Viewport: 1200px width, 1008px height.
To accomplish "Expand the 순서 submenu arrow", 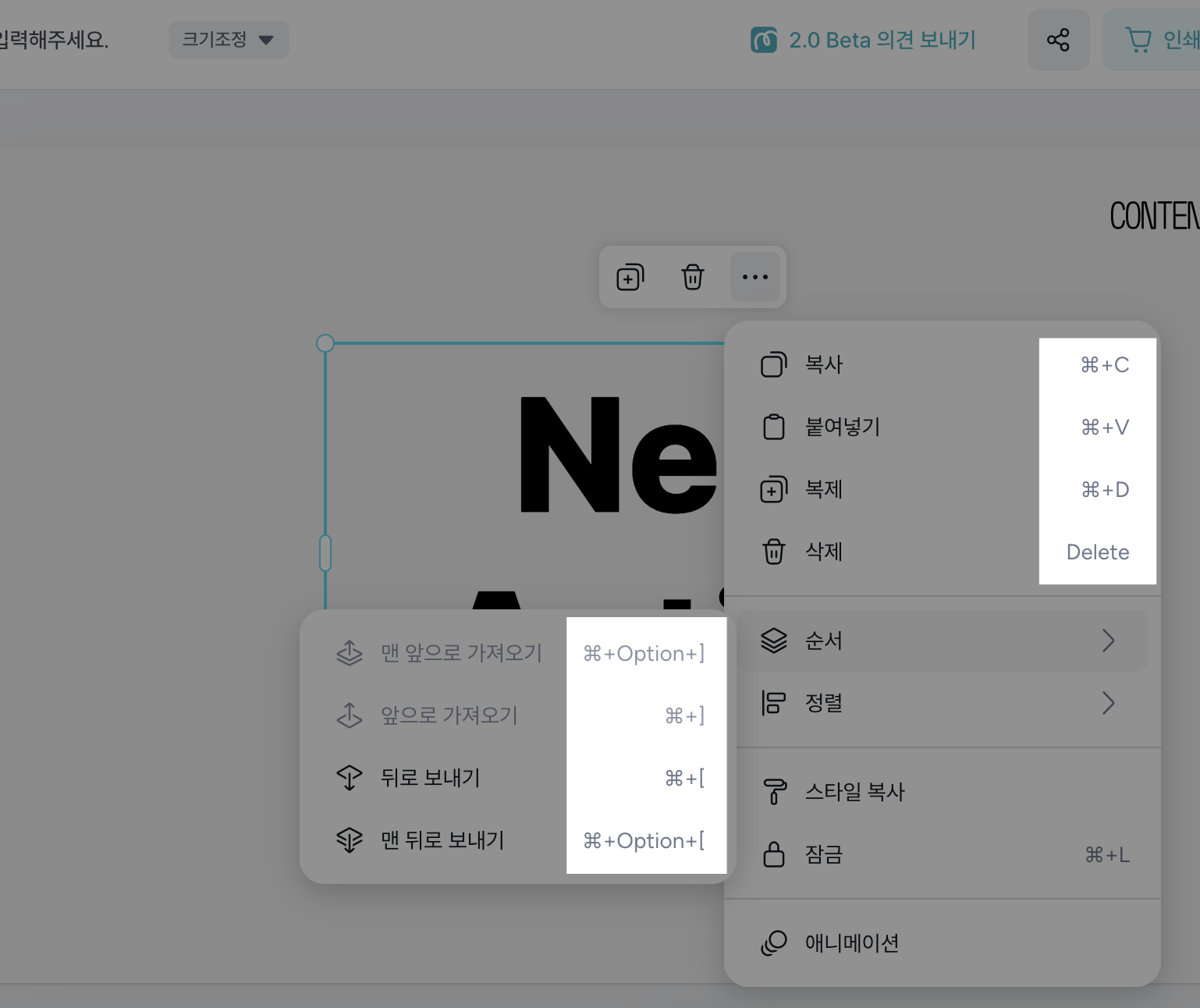I will click(x=1108, y=641).
